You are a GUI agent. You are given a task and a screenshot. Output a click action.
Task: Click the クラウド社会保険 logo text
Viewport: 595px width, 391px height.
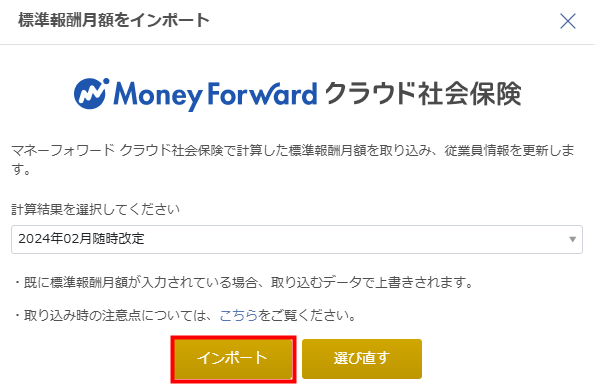[x=423, y=93]
